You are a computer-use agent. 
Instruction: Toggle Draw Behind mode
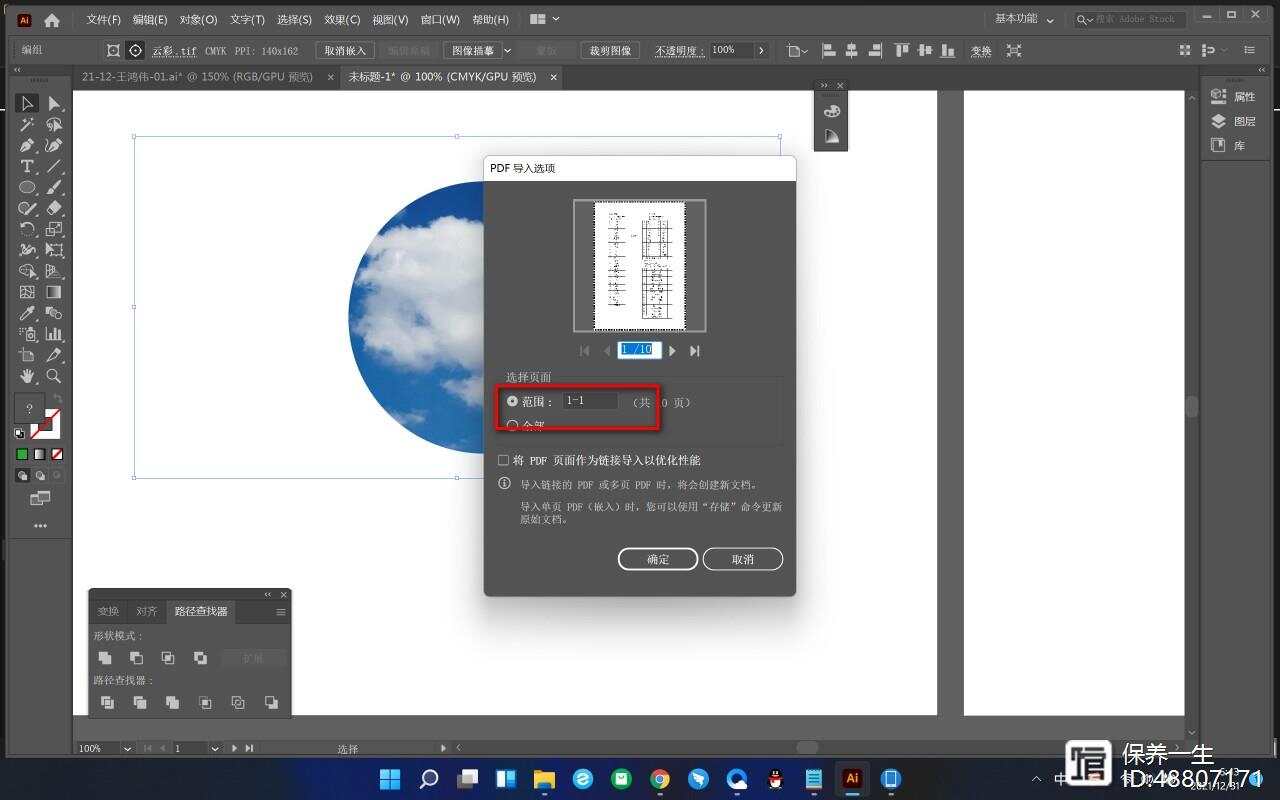(40, 476)
